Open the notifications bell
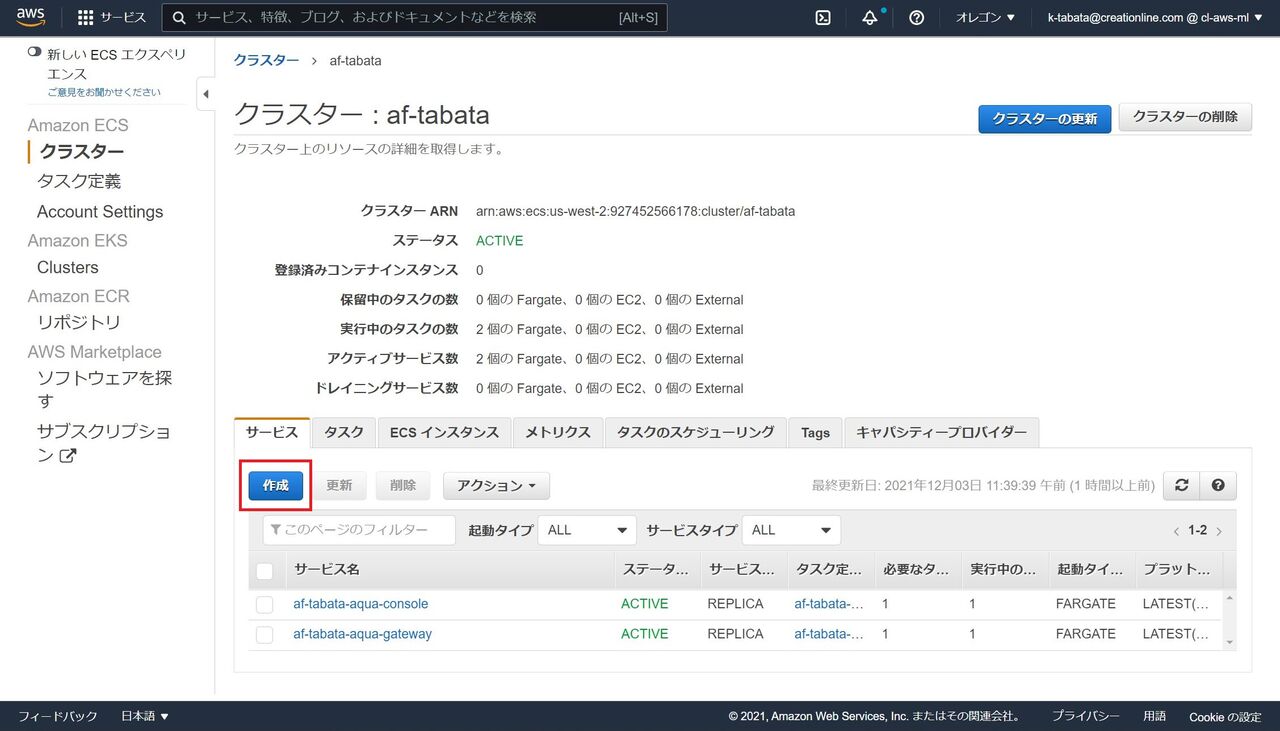The width and height of the screenshot is (1280, 731). pos(870,18)
